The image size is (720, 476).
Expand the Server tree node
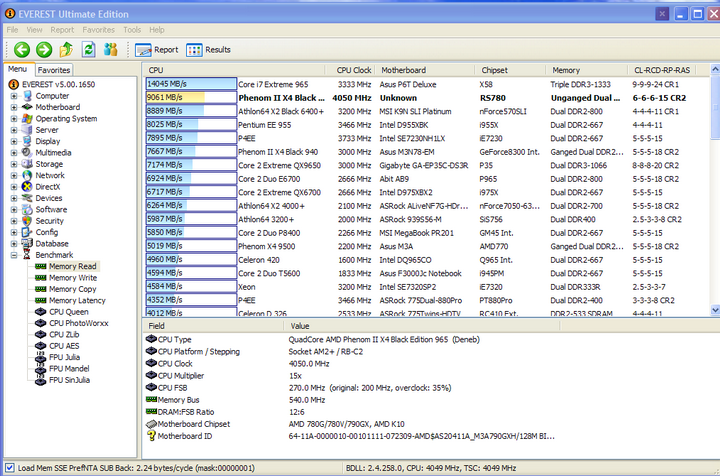tap(14, 130)
